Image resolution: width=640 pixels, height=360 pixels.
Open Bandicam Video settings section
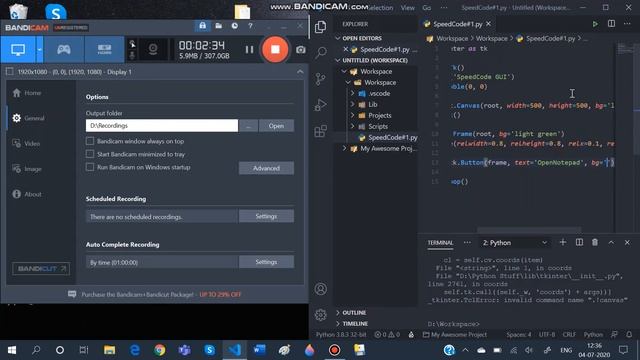(27, 144)
